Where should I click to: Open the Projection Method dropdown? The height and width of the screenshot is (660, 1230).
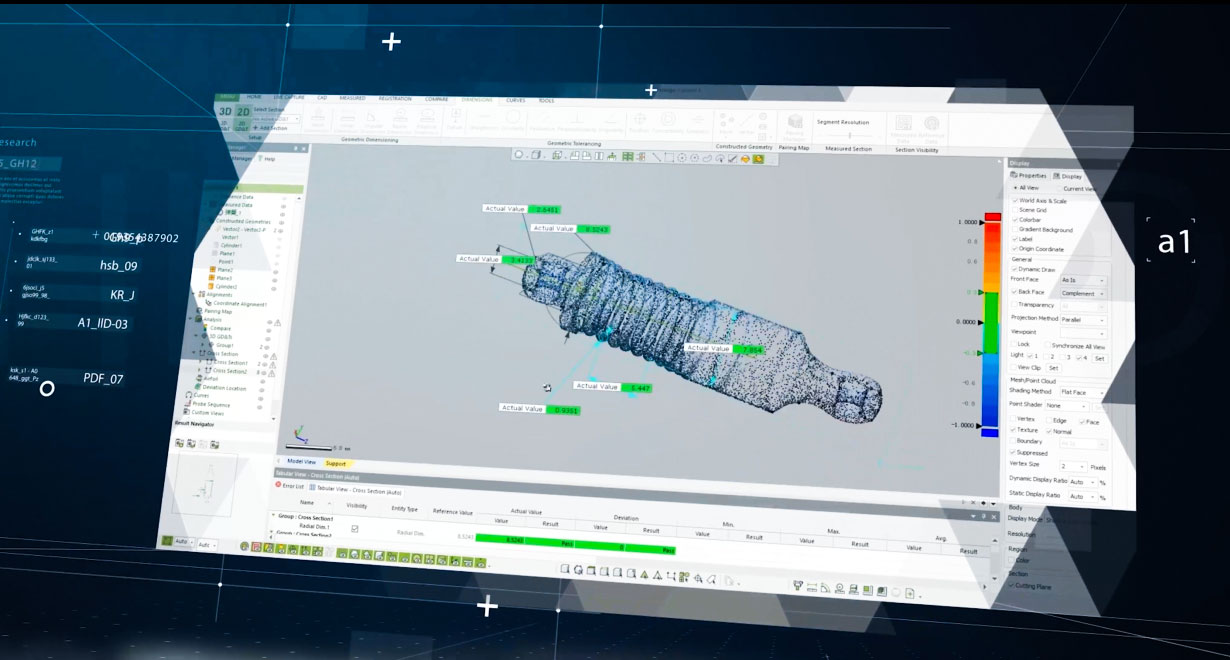(1084, 320)
